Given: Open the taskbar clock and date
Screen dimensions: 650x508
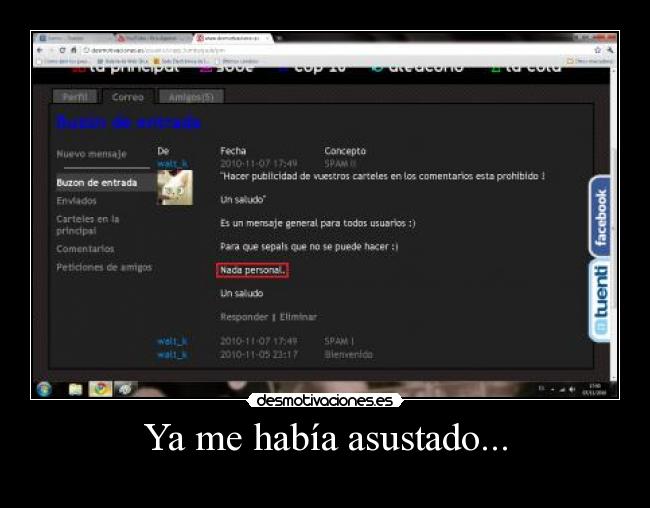Looking at the screenshot, I should point(594,389).
